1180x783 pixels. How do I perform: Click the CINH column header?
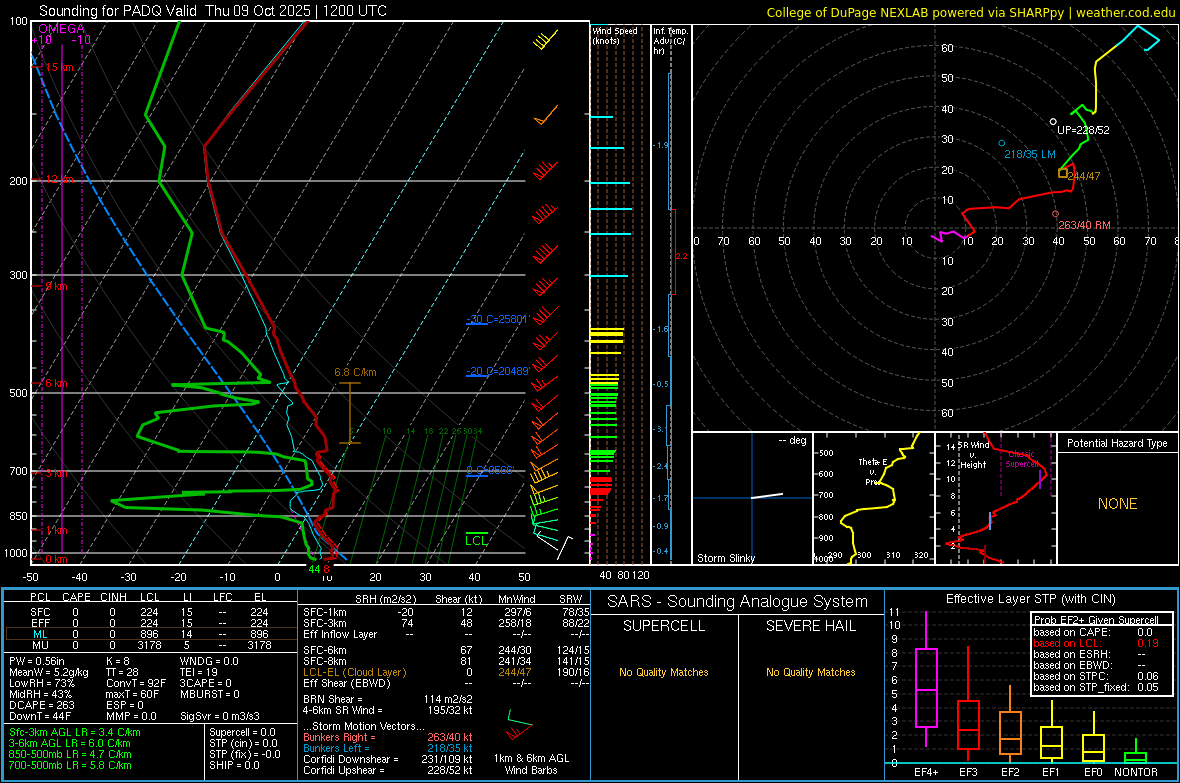tap(113, 597)
